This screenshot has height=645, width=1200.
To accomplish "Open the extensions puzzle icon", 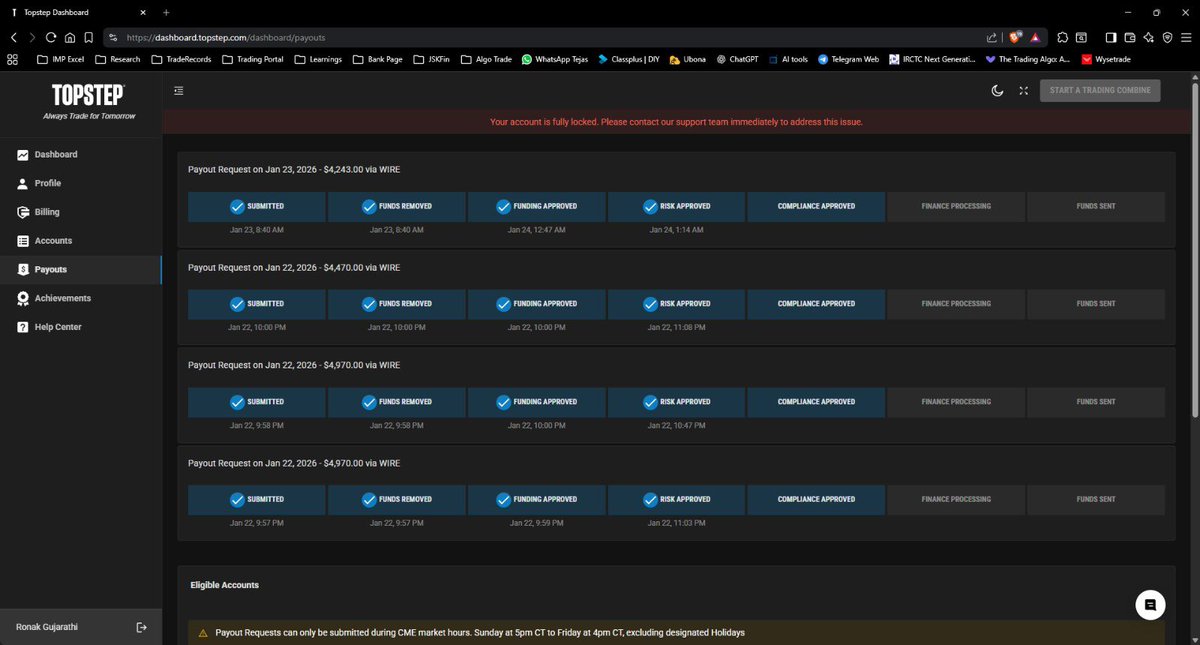I will [1062, 37].
